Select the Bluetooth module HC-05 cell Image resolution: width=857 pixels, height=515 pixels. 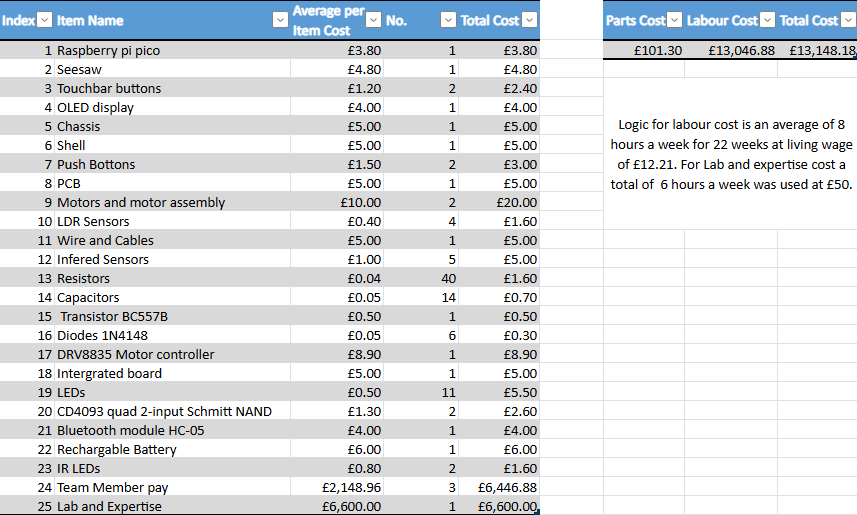click(172, 430)
